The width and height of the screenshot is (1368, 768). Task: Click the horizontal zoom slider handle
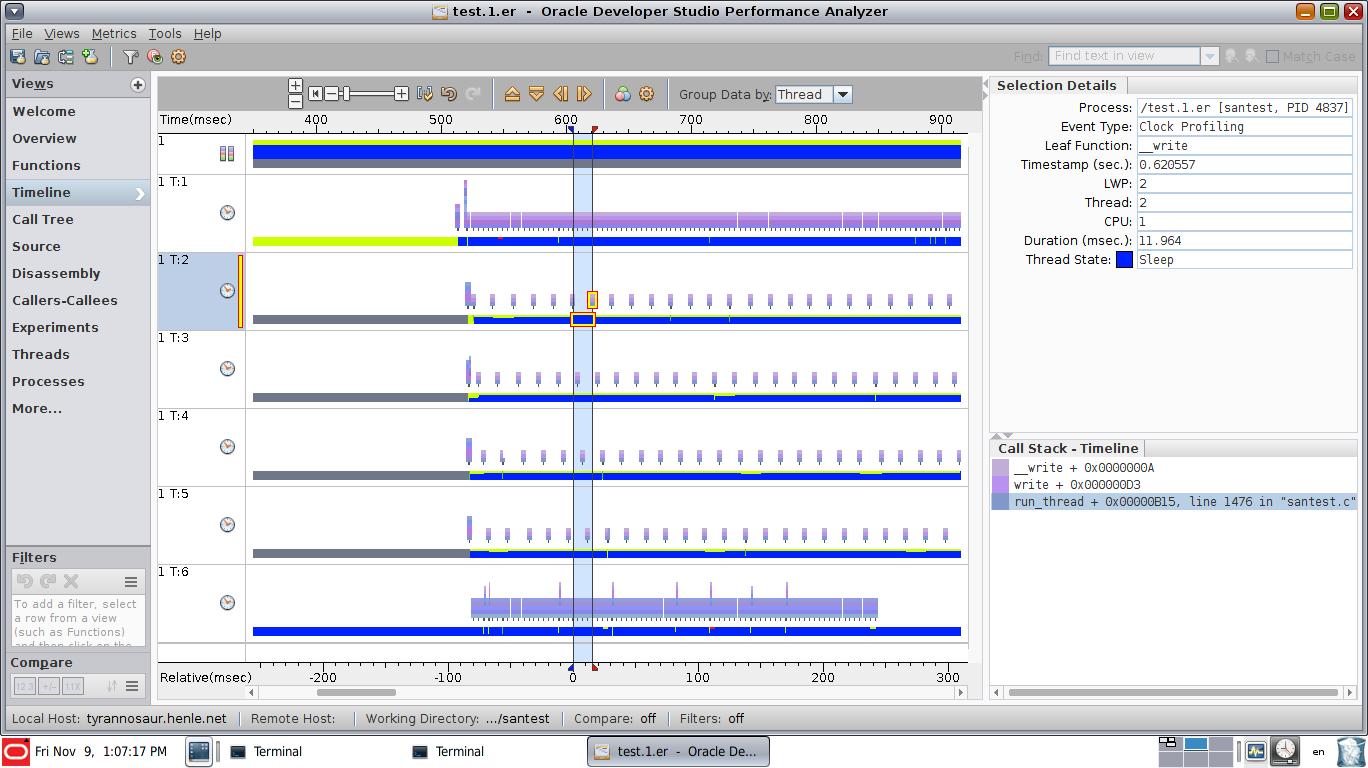[x=346, y=94]
